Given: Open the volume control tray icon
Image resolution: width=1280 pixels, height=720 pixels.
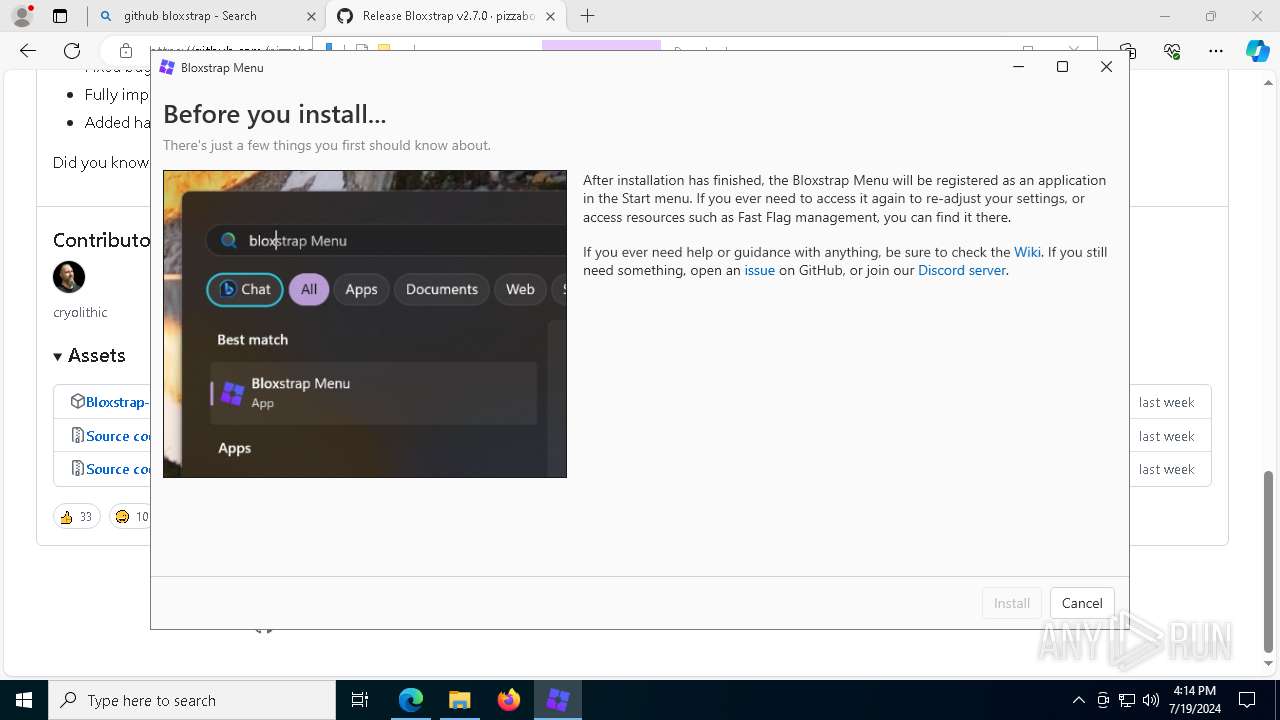Looking at the screenshot, I should point(1151,700).
